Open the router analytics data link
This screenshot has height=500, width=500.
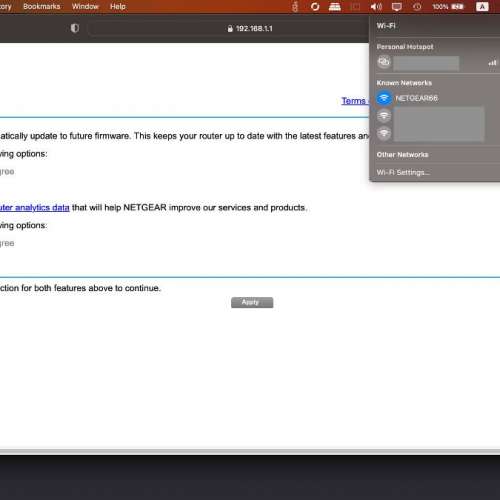pyautogui.click(x=35, y=208)
